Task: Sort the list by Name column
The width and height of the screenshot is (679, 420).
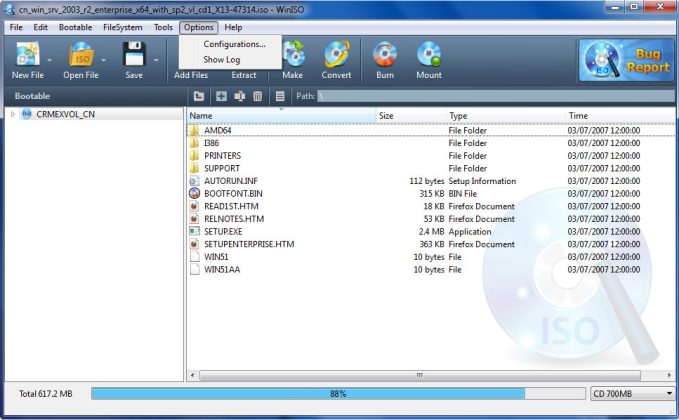Action: (281, 116)
